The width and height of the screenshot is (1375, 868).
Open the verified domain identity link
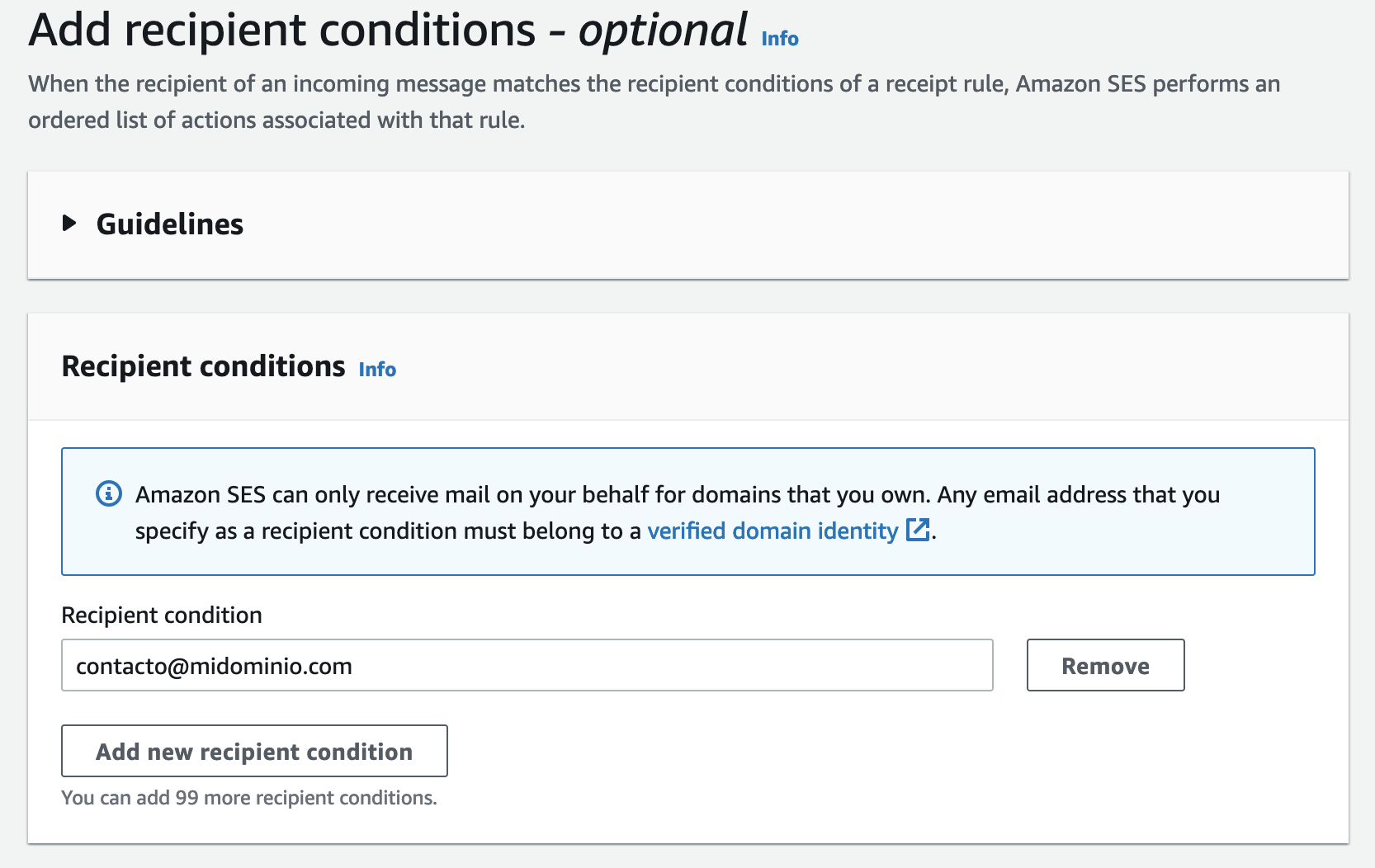pos(772,531)
